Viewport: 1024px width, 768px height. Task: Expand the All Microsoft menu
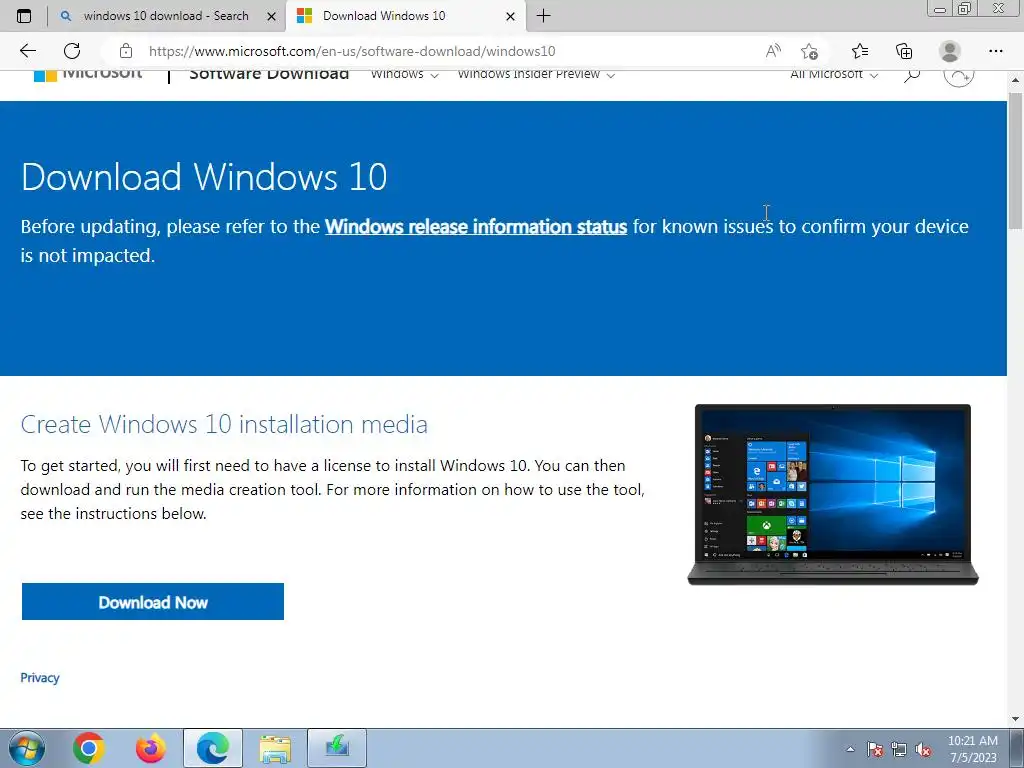coord(834,74)
